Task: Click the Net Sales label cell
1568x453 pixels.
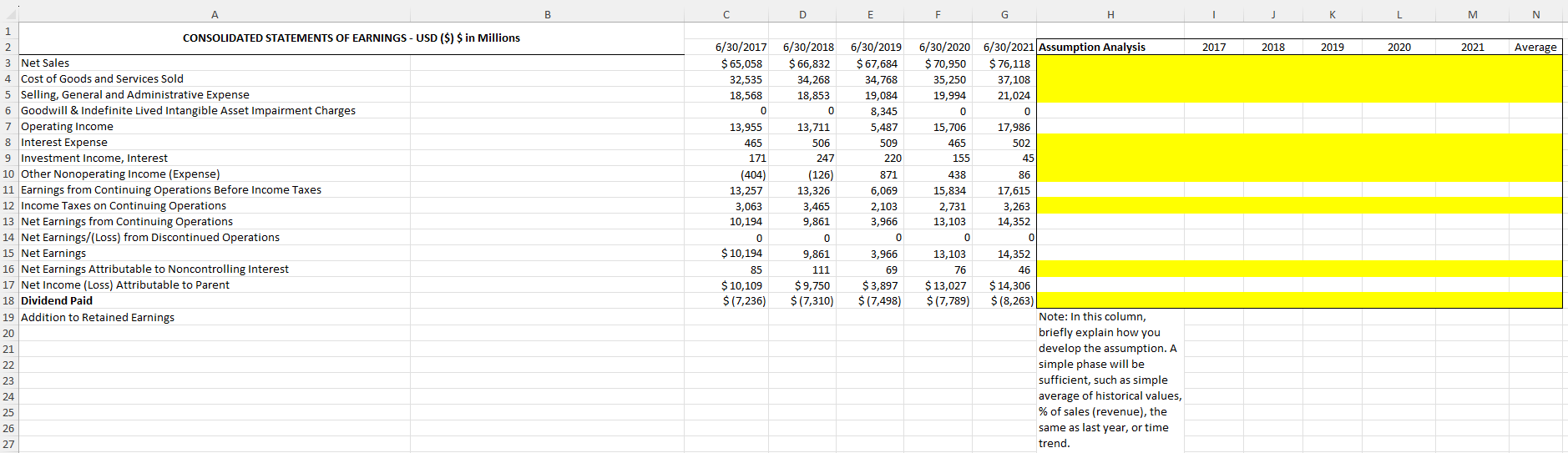Action: pos(215,63)
